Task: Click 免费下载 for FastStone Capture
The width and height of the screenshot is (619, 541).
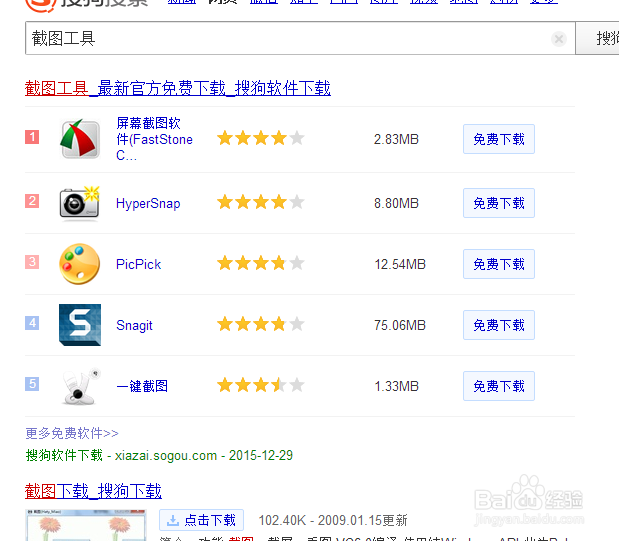Action: [x=499, y=139]
